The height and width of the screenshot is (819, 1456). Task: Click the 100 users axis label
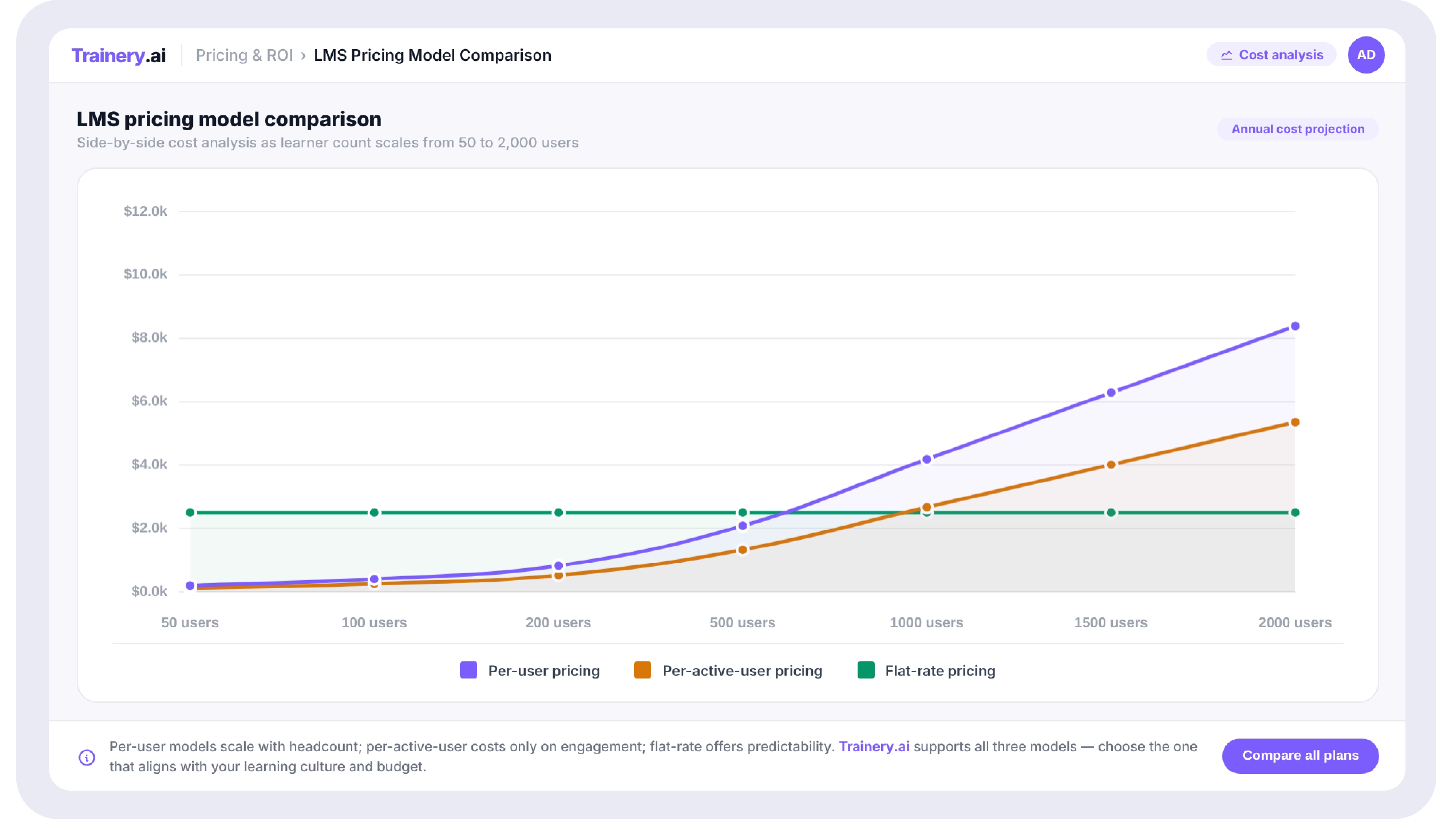[x=374, y=622]
